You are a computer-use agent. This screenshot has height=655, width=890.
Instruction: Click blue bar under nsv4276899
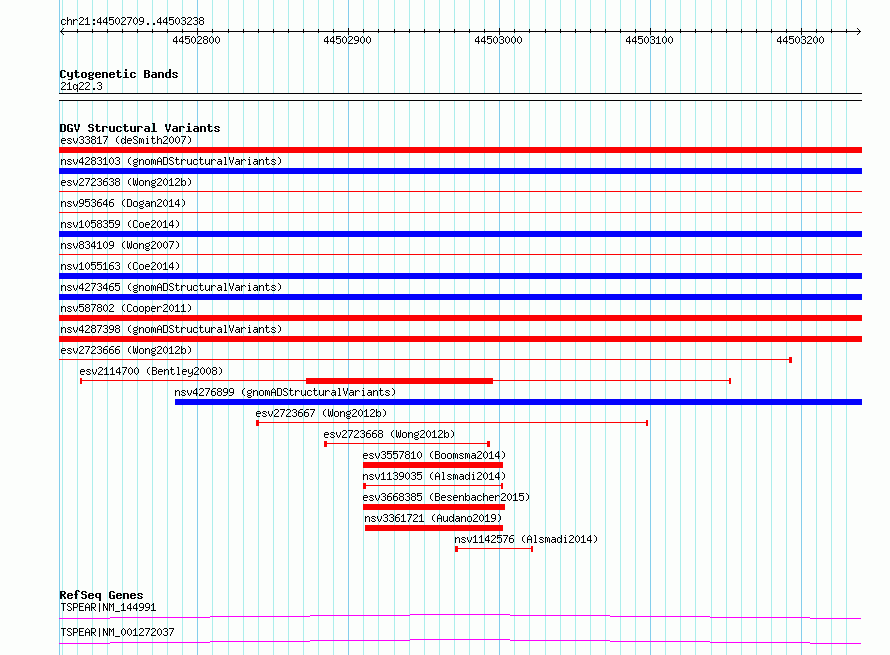518,402
